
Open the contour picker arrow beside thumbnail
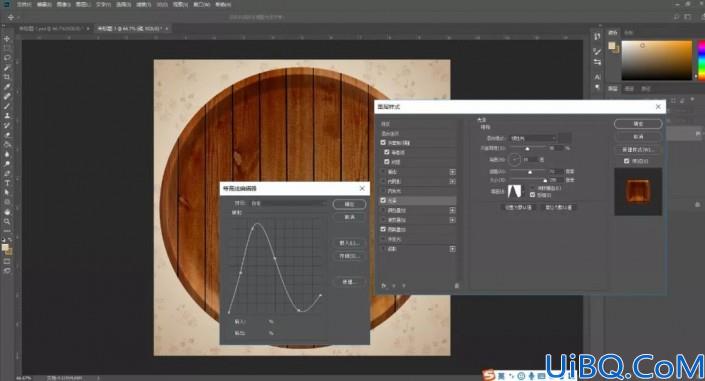[524, 192]
